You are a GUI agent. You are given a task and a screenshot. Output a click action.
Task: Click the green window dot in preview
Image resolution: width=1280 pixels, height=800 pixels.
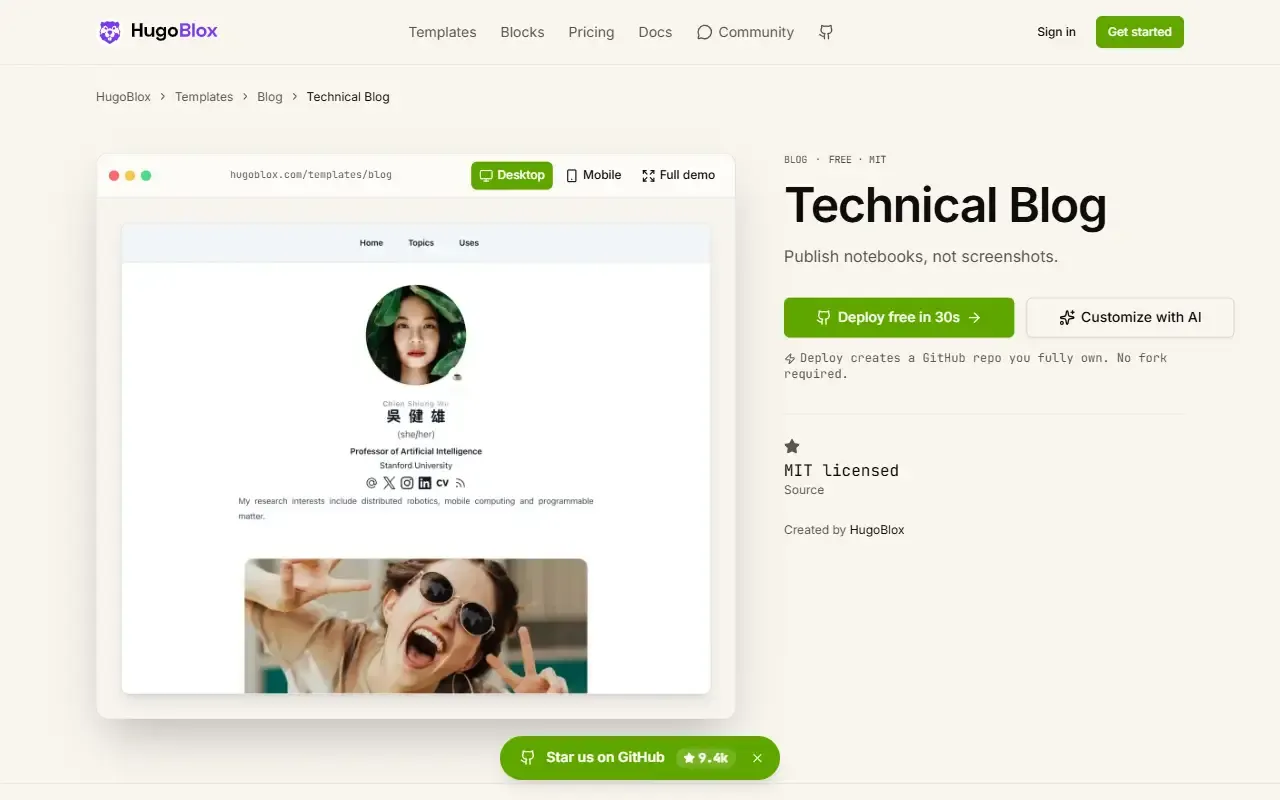(x=146, y=176)
